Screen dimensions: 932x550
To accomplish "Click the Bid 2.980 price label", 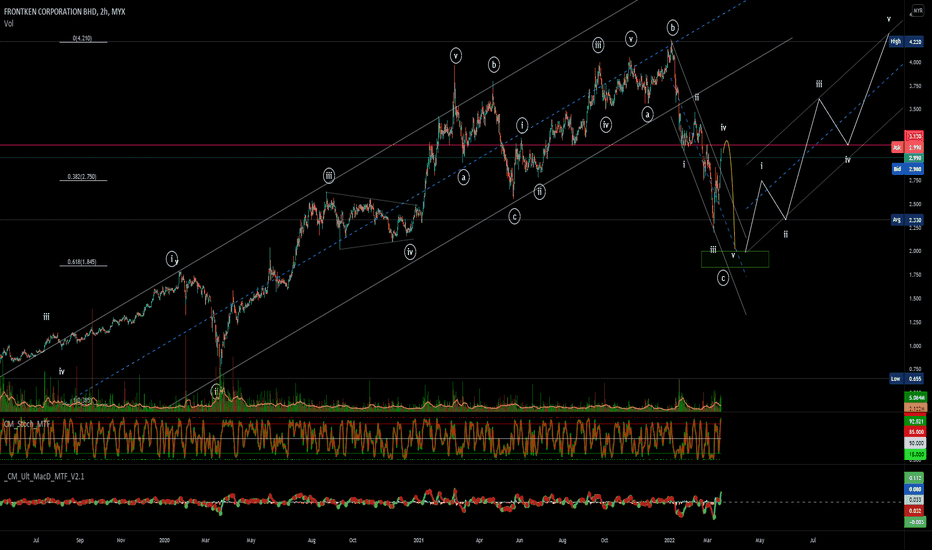I will pos(906,169).
